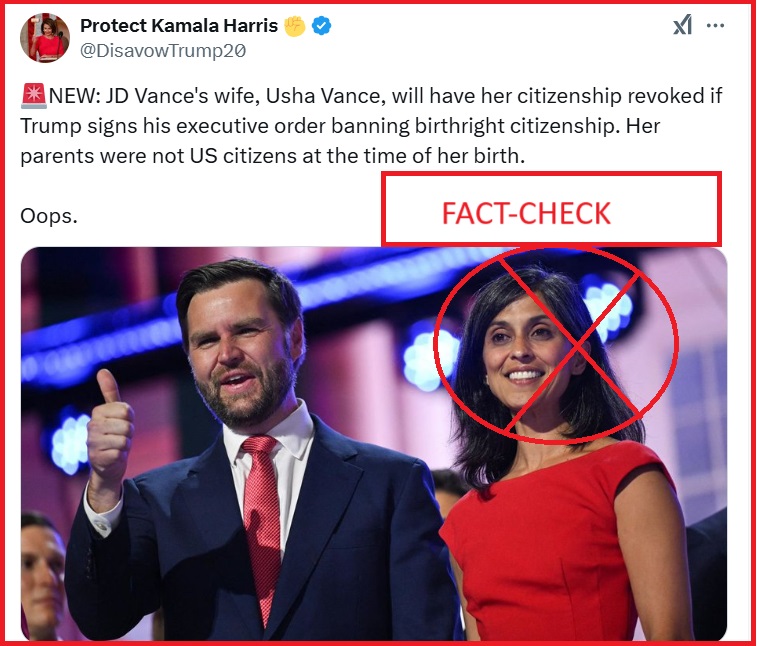Click the blue verified checkmark badge
The height and width of the screenshot is (646, 760).
pos(322,26)
